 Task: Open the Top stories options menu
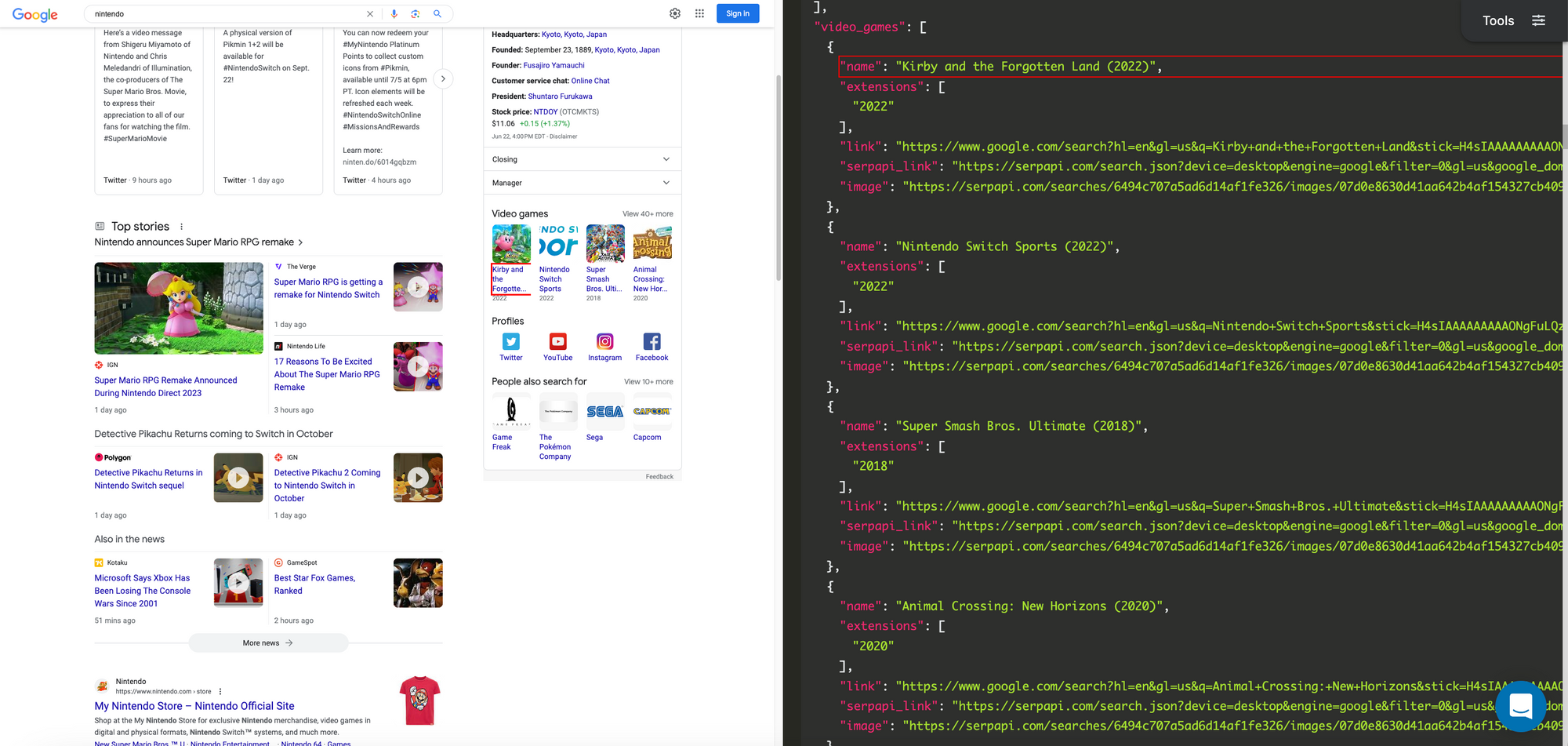click(x=182, y=227)
